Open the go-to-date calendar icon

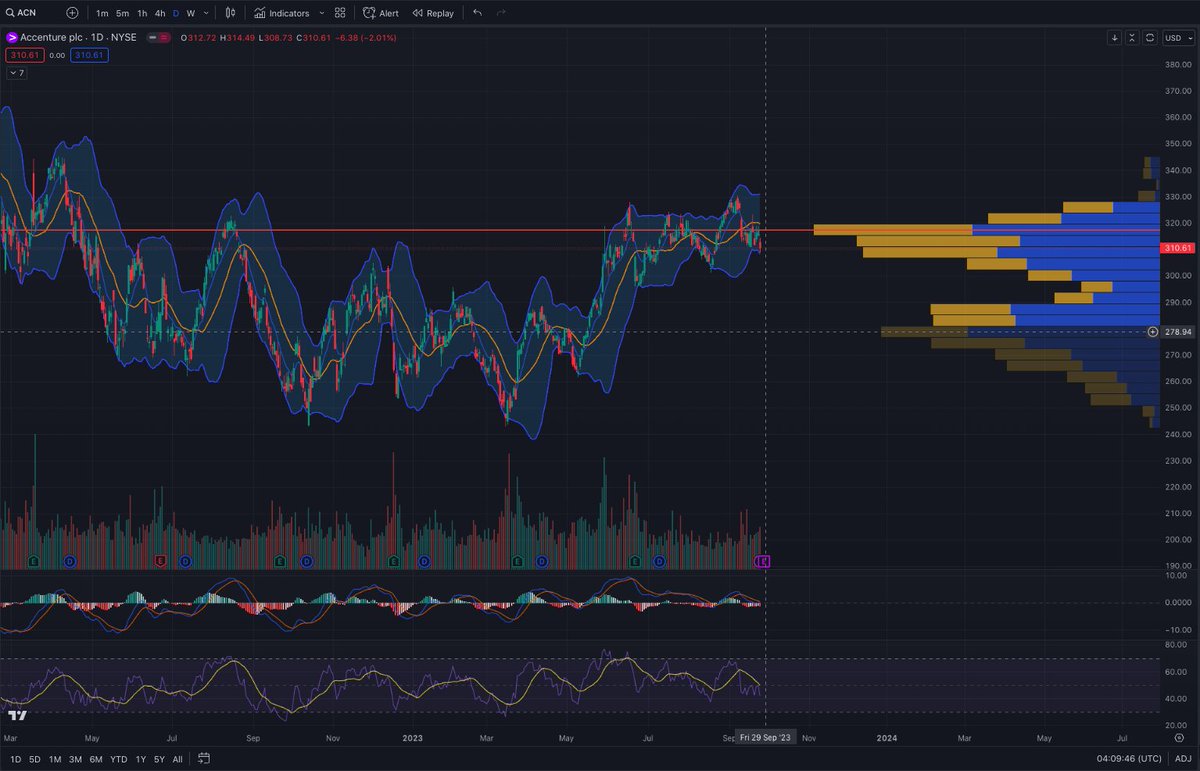pyautogui.click(x=204, y=758)
